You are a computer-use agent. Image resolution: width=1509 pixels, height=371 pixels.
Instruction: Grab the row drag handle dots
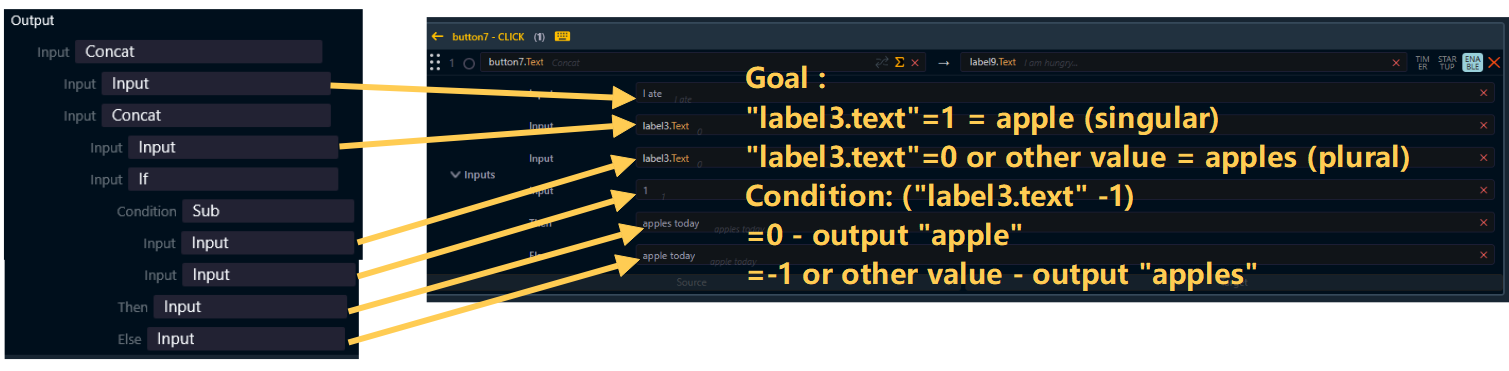(x=435, y=62)
